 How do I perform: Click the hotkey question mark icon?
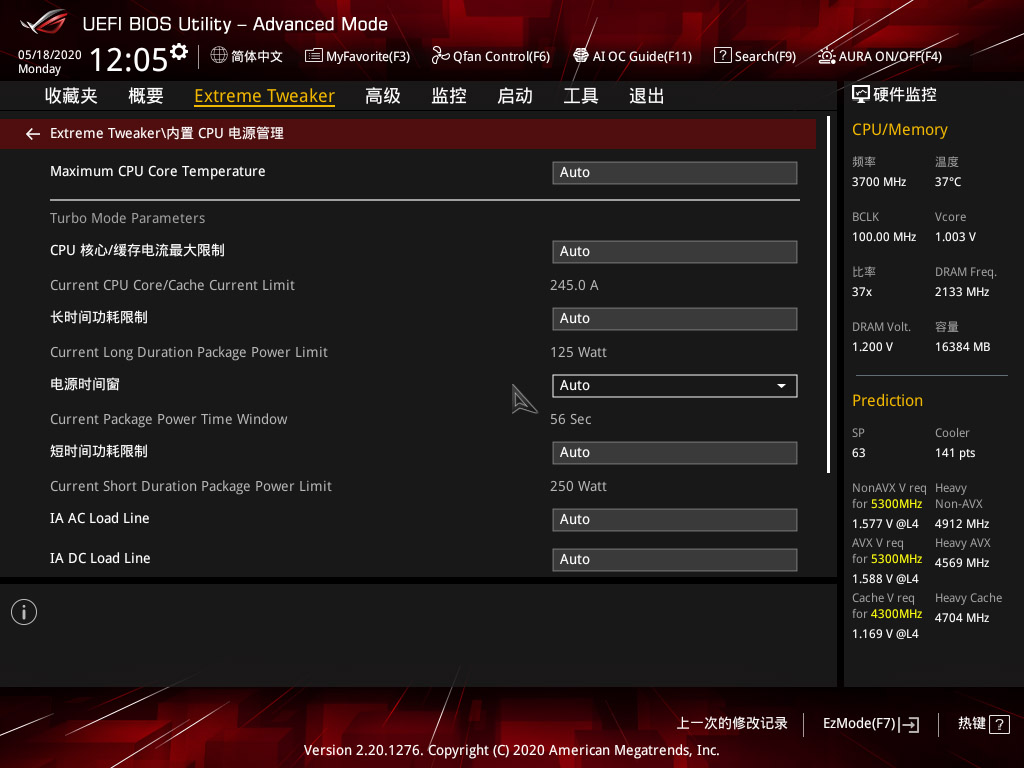[x=1000, y=724]
